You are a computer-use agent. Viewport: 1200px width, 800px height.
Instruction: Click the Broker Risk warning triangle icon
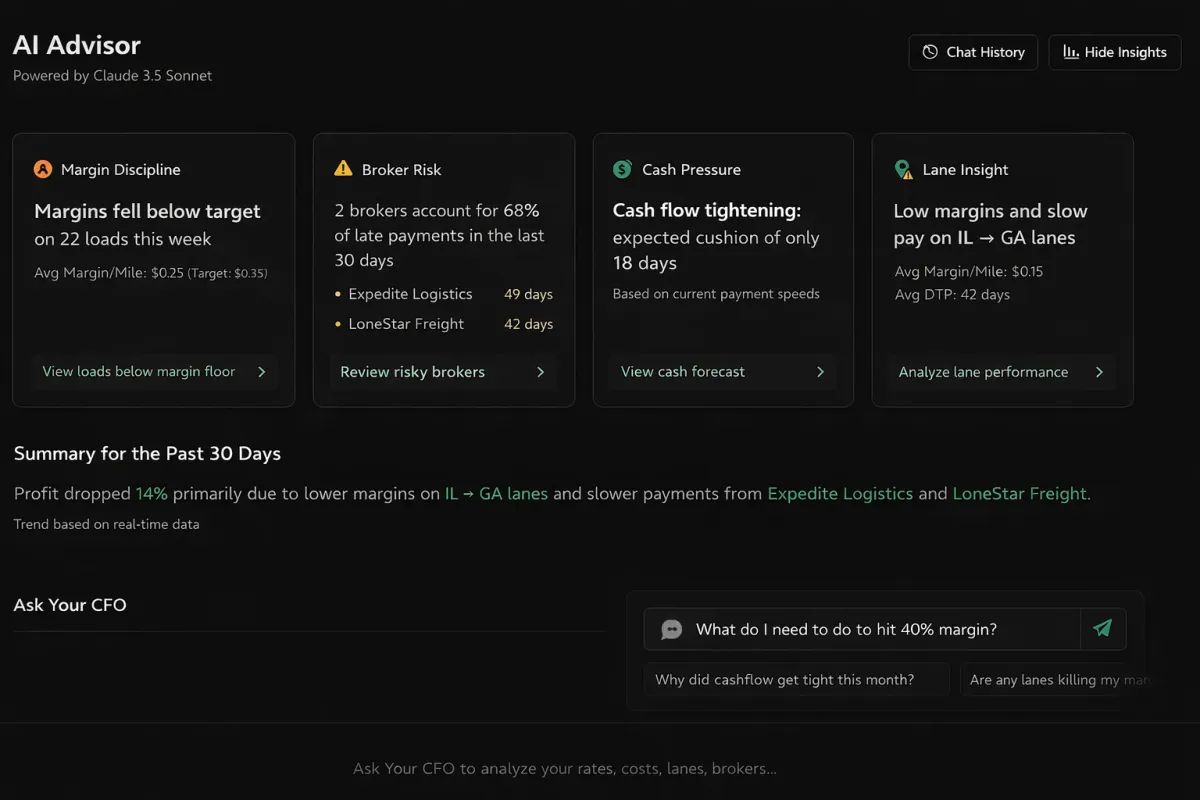tap(343, 169)
